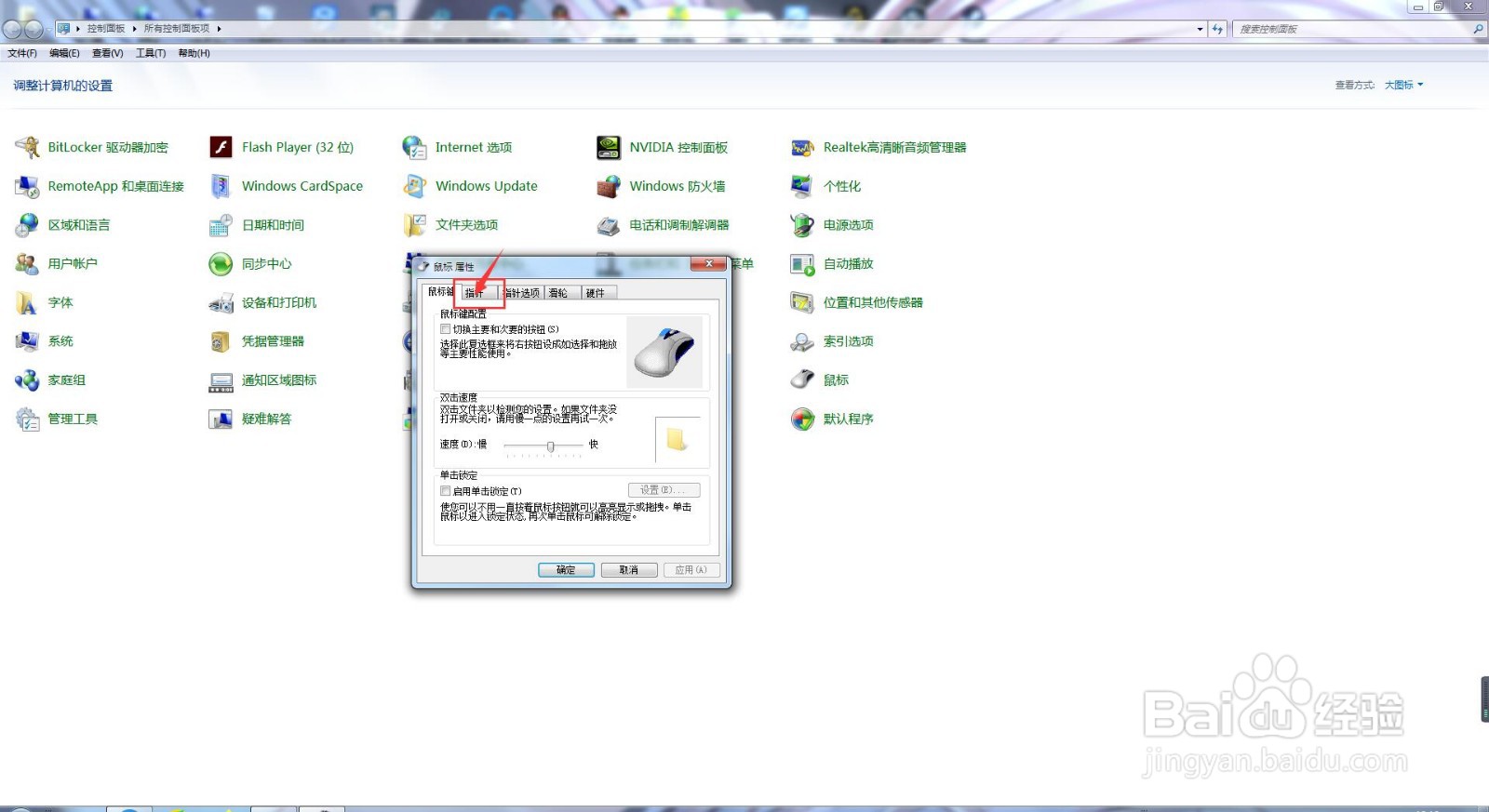Open 个性化 monitor icon
The image size is (1489, 812).
[x=802, y=186]
